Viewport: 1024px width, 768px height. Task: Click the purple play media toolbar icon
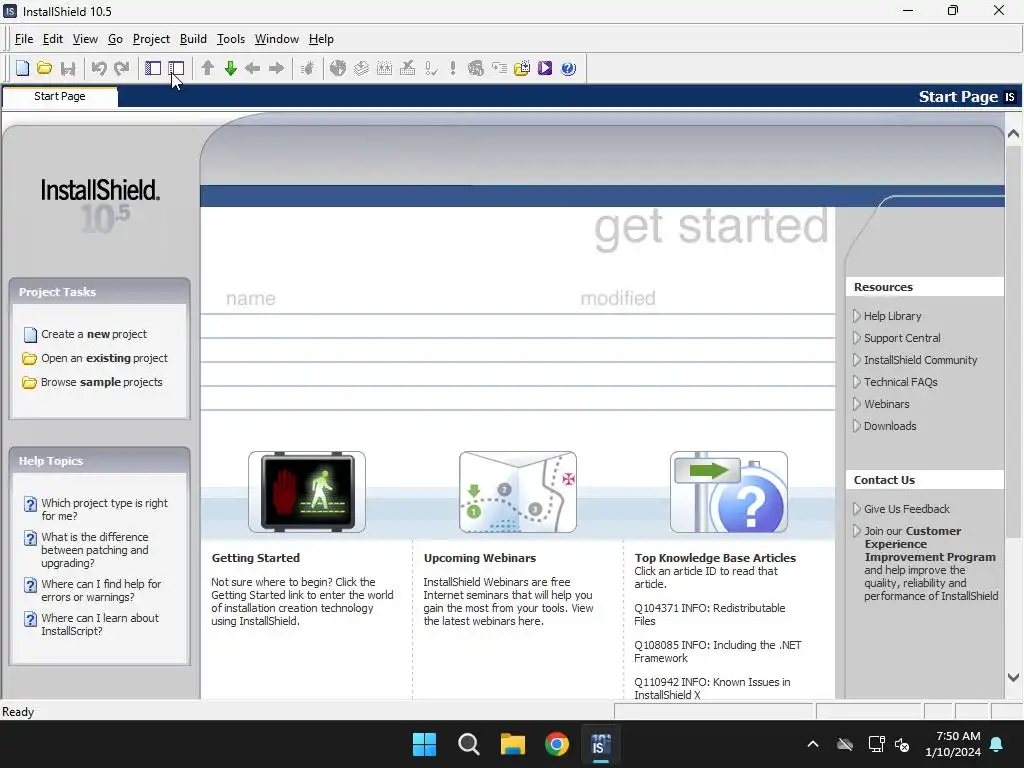[x=545, y=68]
